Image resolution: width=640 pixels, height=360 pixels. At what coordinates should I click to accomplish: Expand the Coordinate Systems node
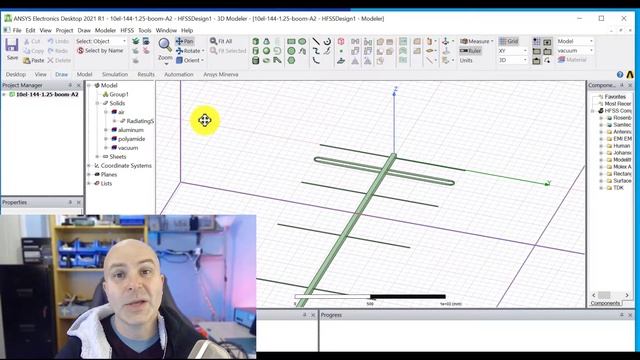pyautogui.click(x=89, y=166)
